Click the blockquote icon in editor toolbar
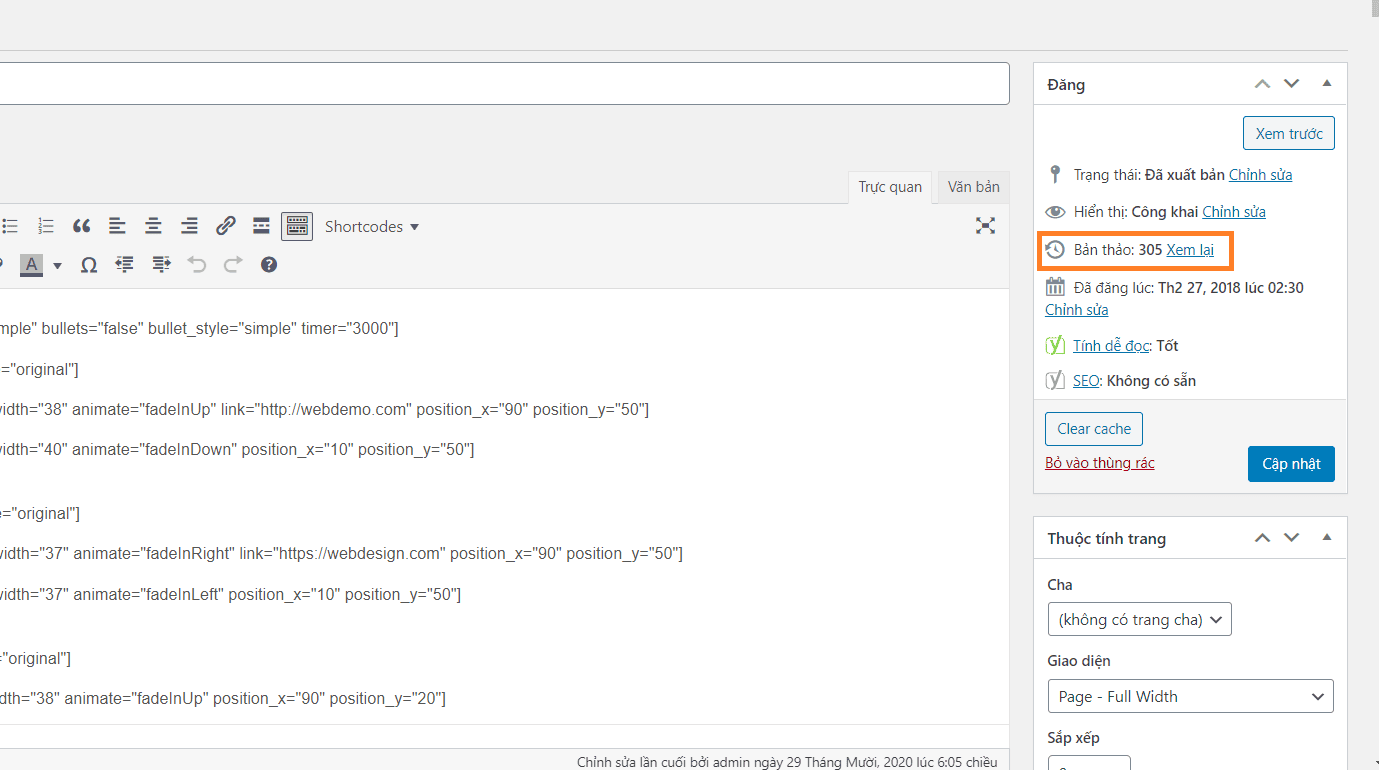 pyautogui.click(x=82, y=226)
